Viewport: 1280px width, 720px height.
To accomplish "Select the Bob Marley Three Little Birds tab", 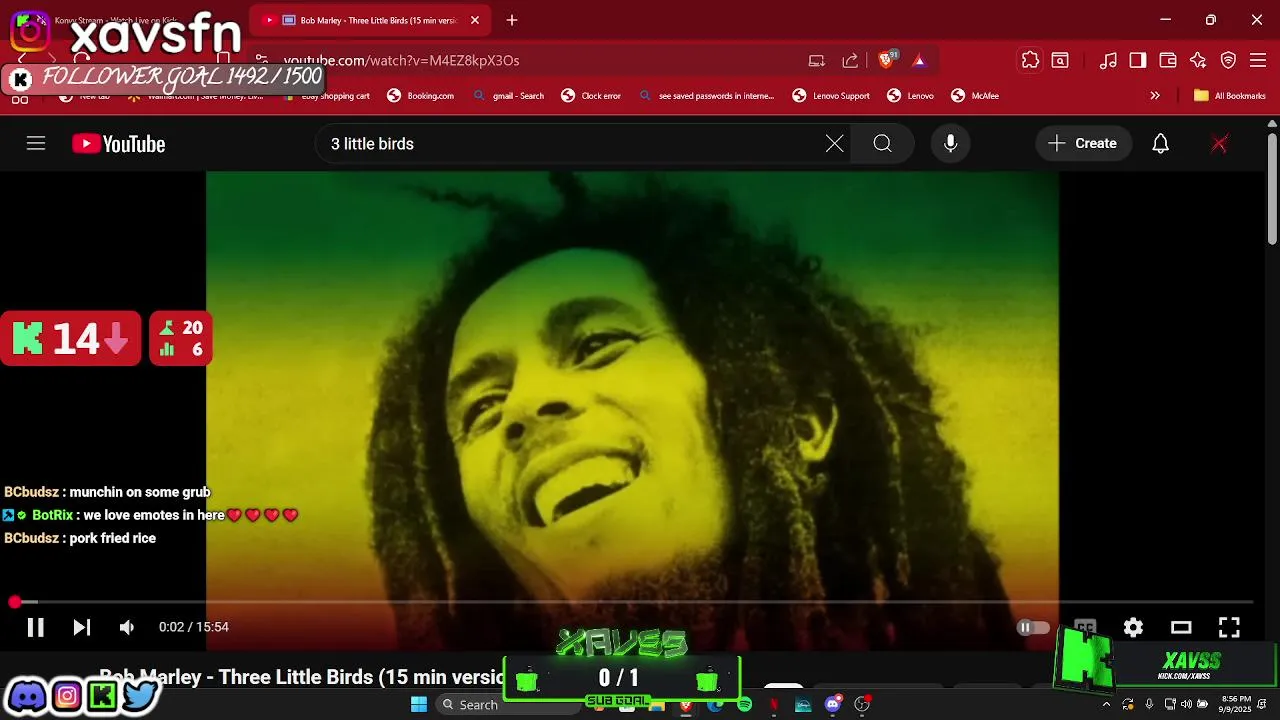I will point(368,20).
